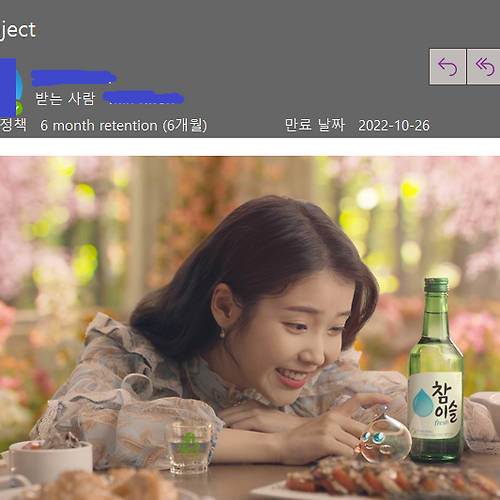500x500 pixels.
Task: Click the 정책 label
Action: [x=13, y=125]
